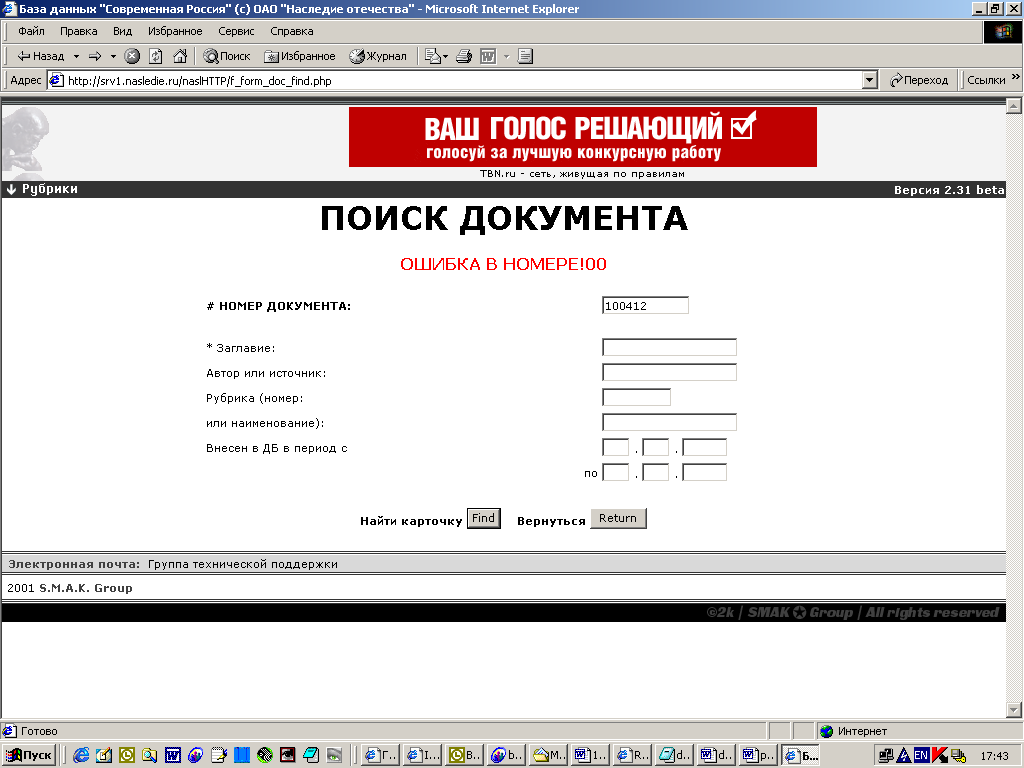The image size is (1024, 768).
Task: Switch to the taskbar button labeled 'R..'
Action: [632, 756]
